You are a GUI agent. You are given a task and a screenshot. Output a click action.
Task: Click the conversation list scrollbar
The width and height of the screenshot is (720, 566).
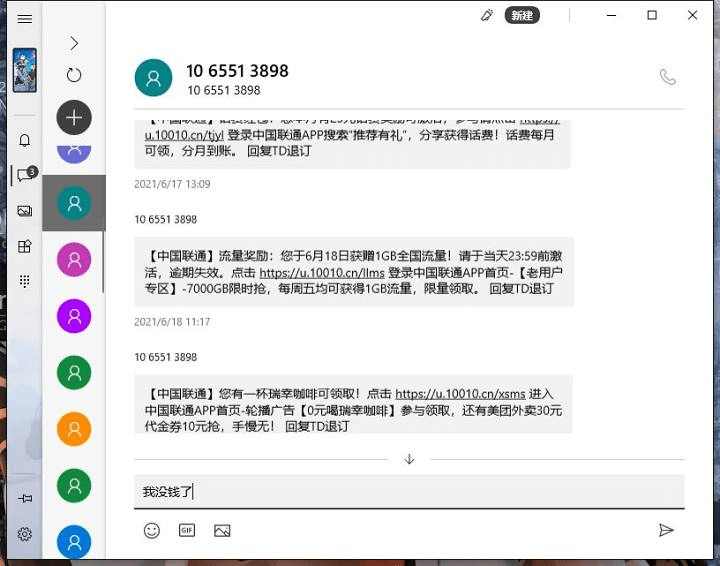point(103,262)
